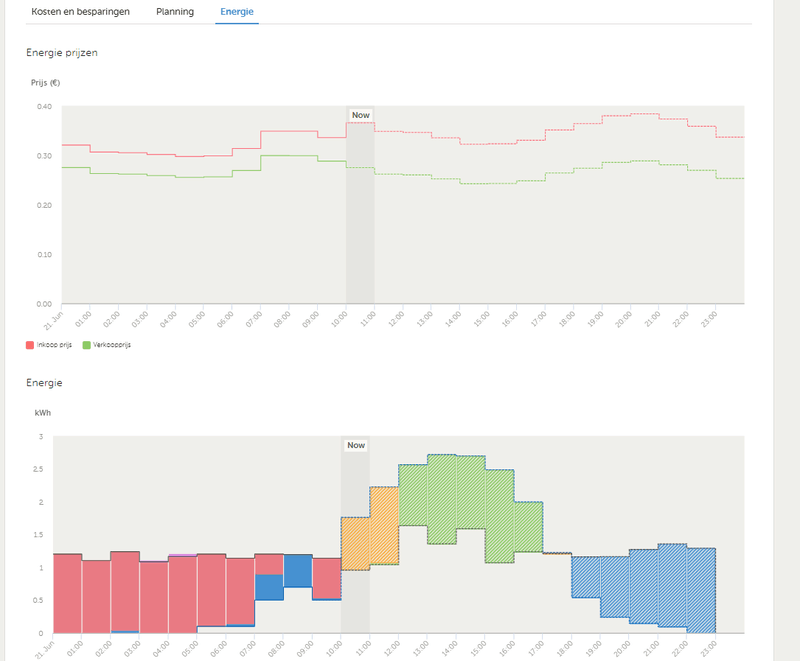The image size is (800, 661).
Task: Click the 0.5 value on energy axis
Action: pos(38,600)
